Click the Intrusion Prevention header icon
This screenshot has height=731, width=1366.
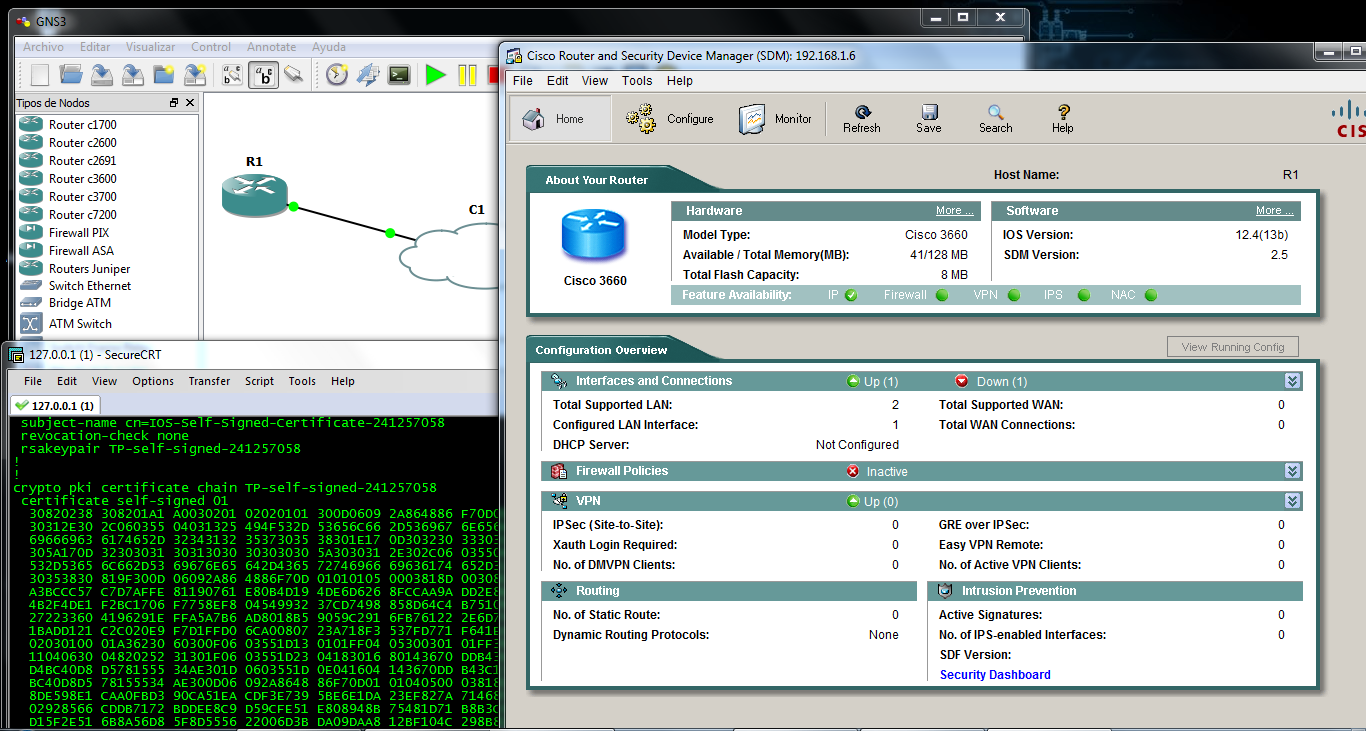point(945,591)
